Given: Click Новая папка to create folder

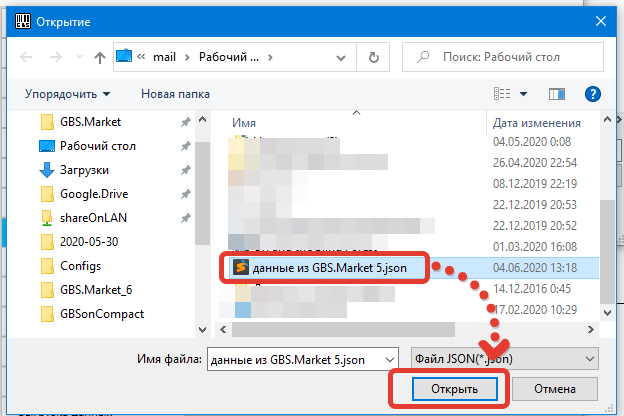Looking at the screenshot, I should pyautogui.click(x=175, y=94).
